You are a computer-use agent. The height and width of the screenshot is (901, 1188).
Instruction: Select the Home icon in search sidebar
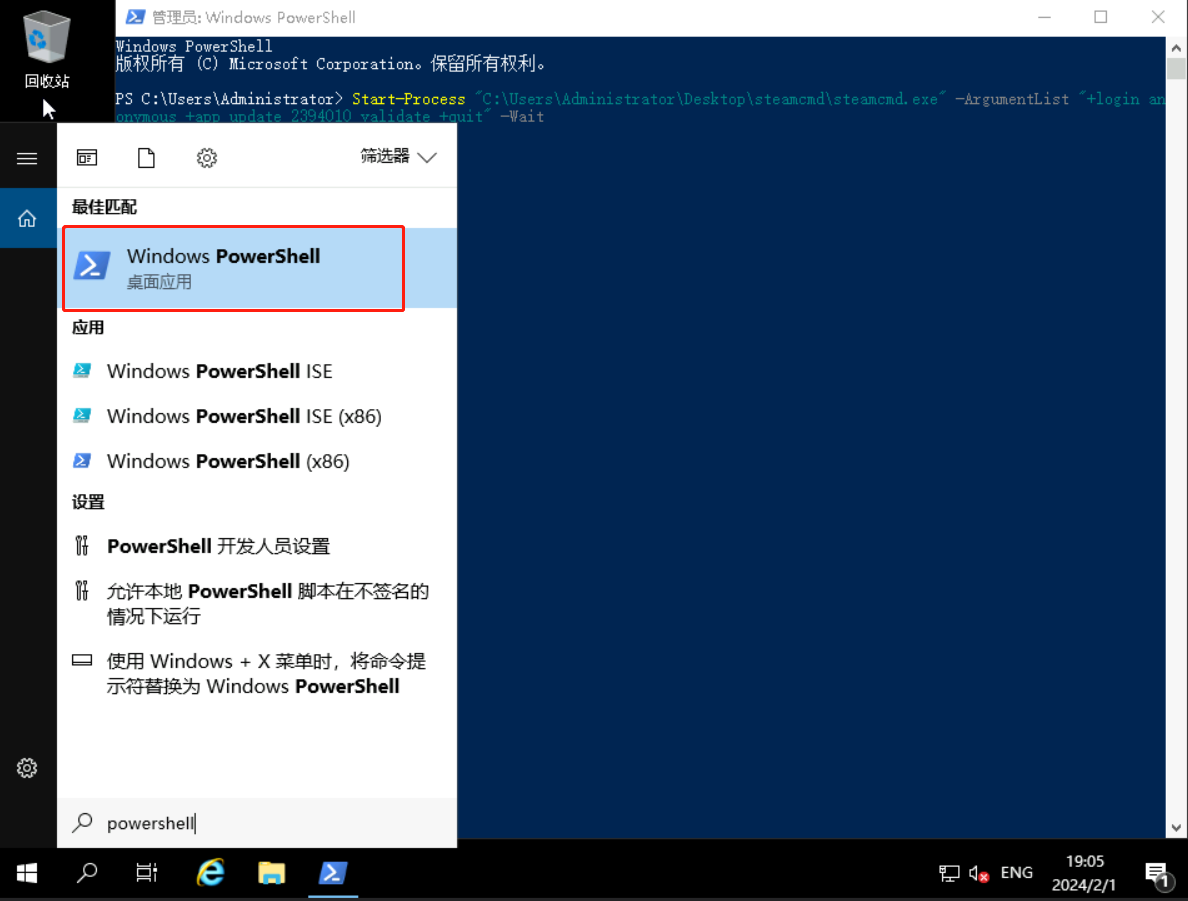(27, 219)
